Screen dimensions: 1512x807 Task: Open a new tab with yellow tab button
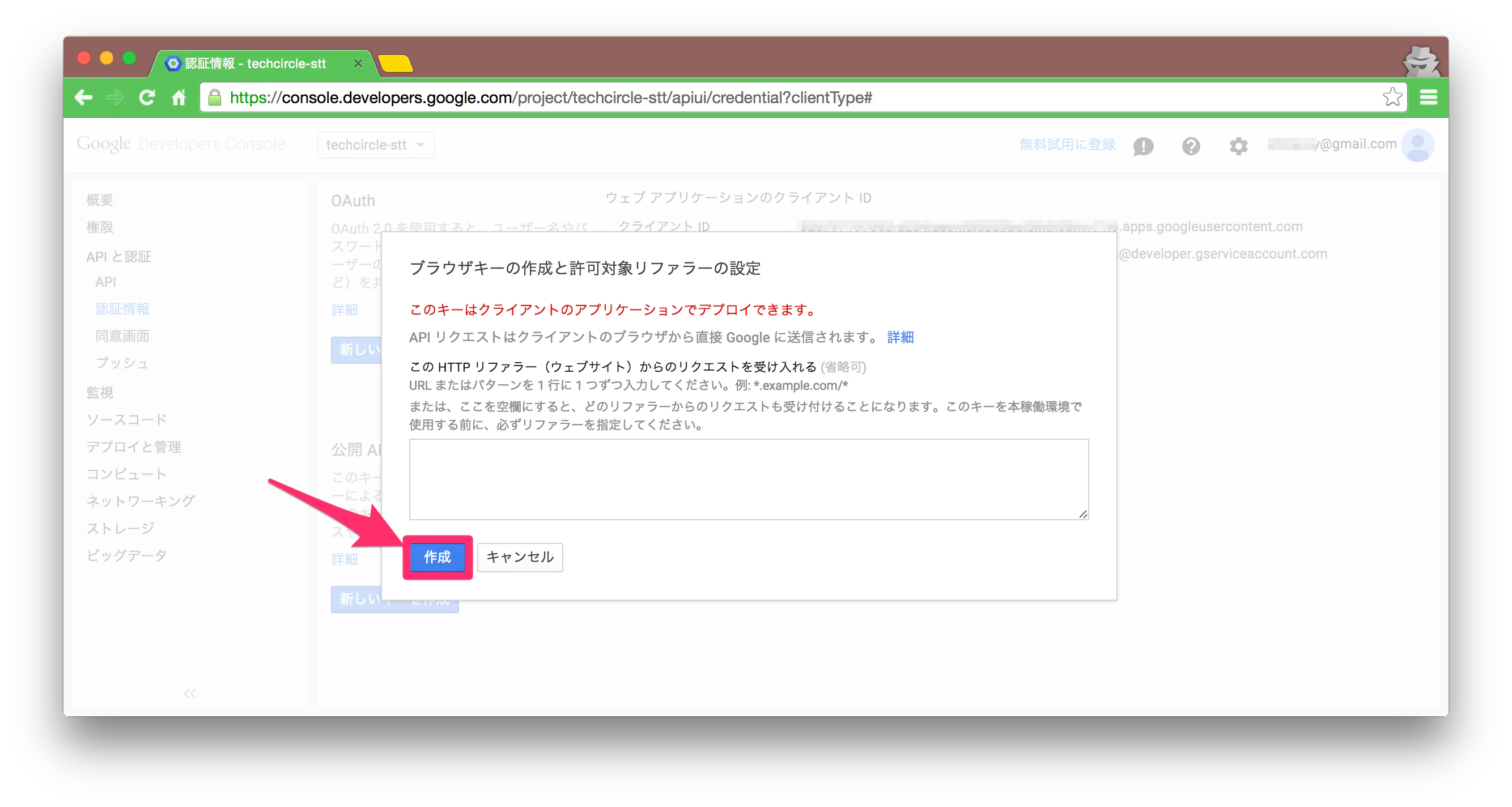pyautogui.click(x=396, y=63)
